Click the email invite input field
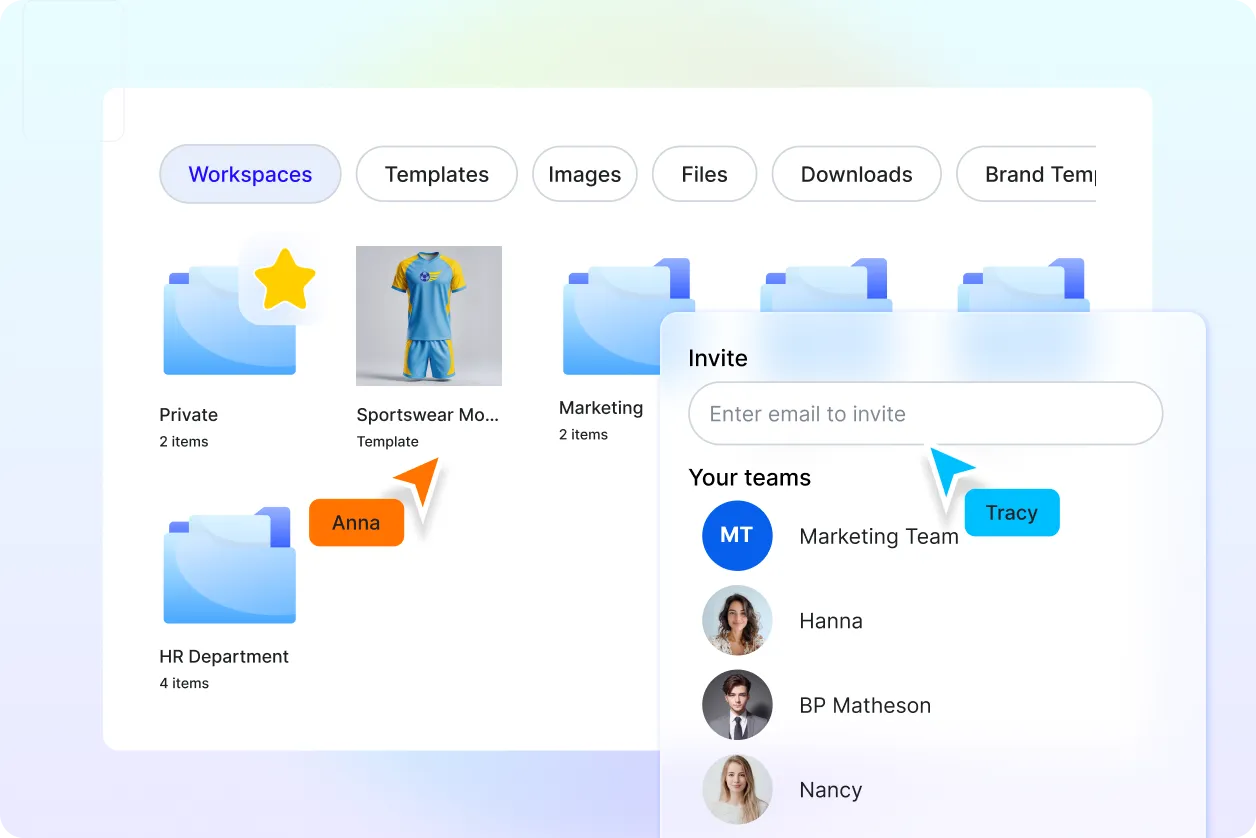Image resolution: width=1256 pixels, height=838 pixels. click(x=925, y=413)
